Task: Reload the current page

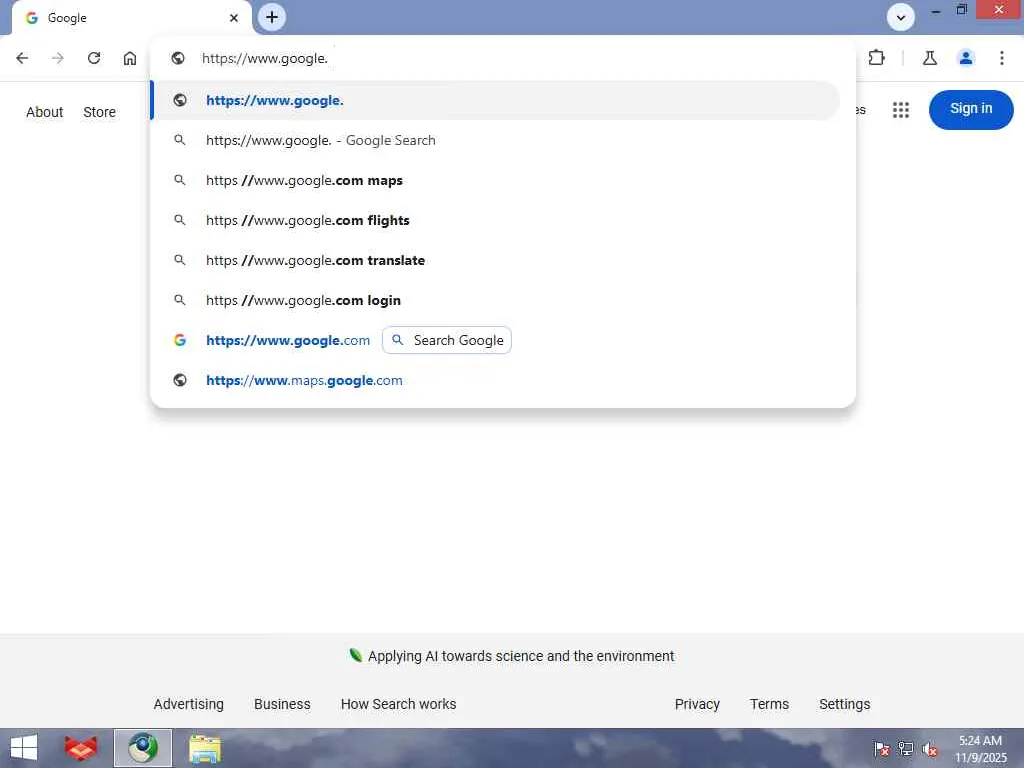Action: 94,58
